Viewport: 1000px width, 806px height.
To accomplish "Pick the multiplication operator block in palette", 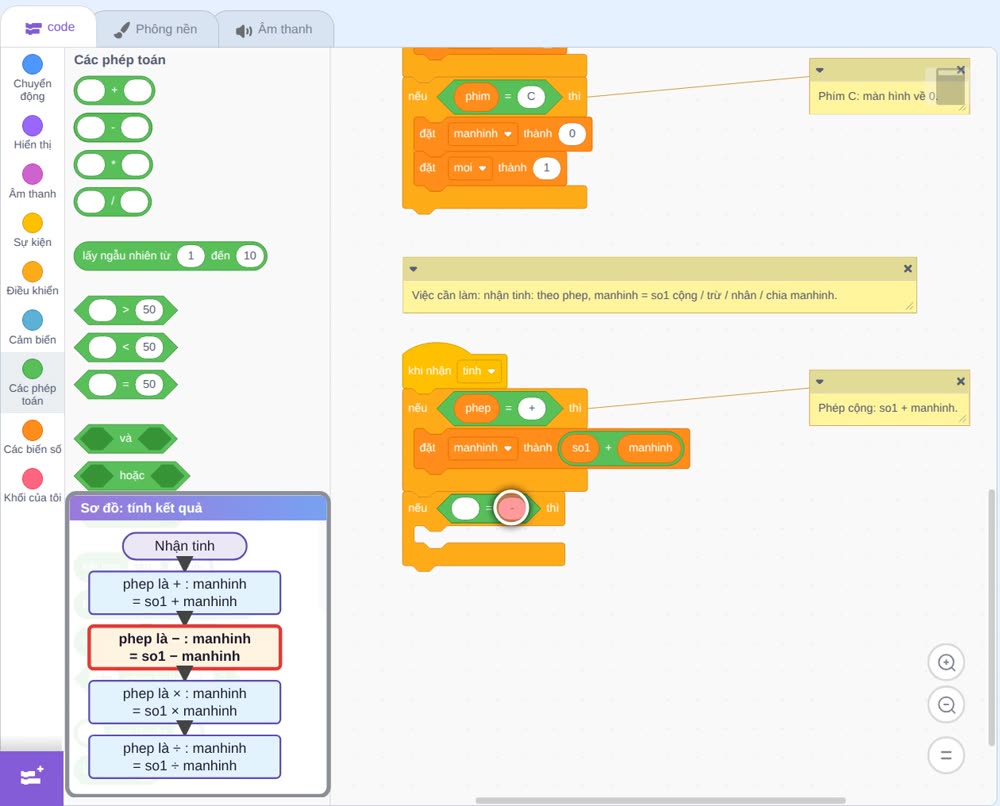I will (x=114, y=165).
